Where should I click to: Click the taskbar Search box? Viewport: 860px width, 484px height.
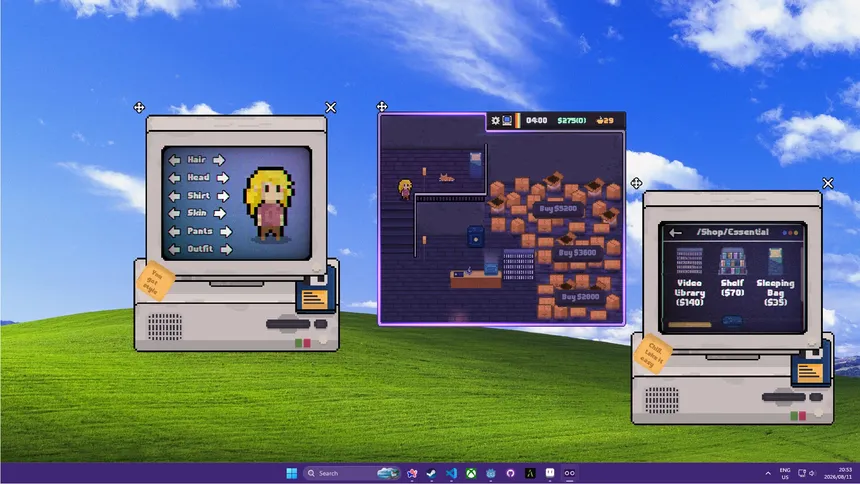point(351,473)
